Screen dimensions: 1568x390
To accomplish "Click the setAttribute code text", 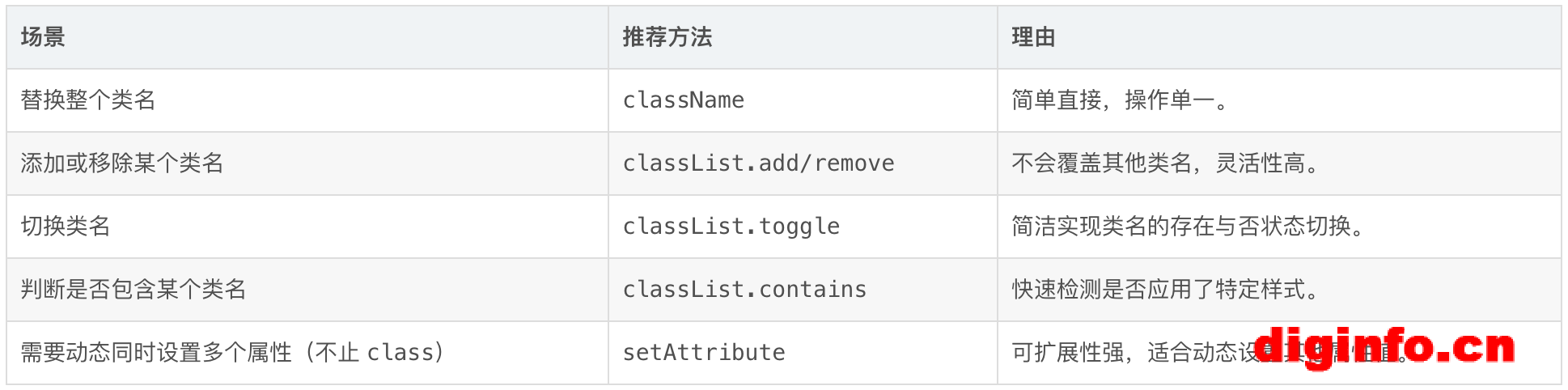I will pos(704,353).
